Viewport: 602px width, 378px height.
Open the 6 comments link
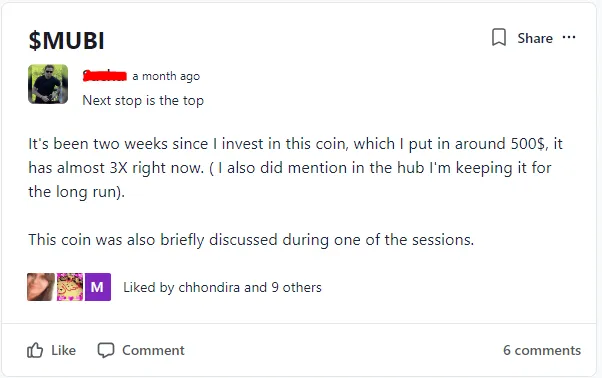(542, 350)
